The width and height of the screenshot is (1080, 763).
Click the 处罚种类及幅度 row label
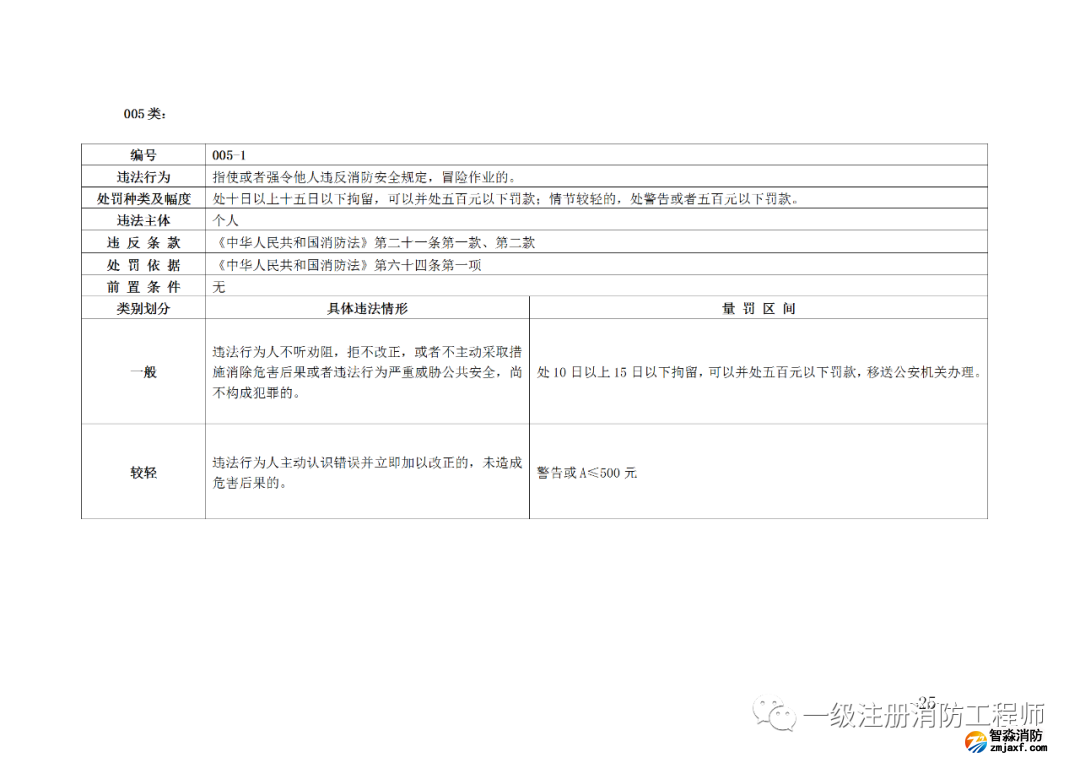click(143, 198)
